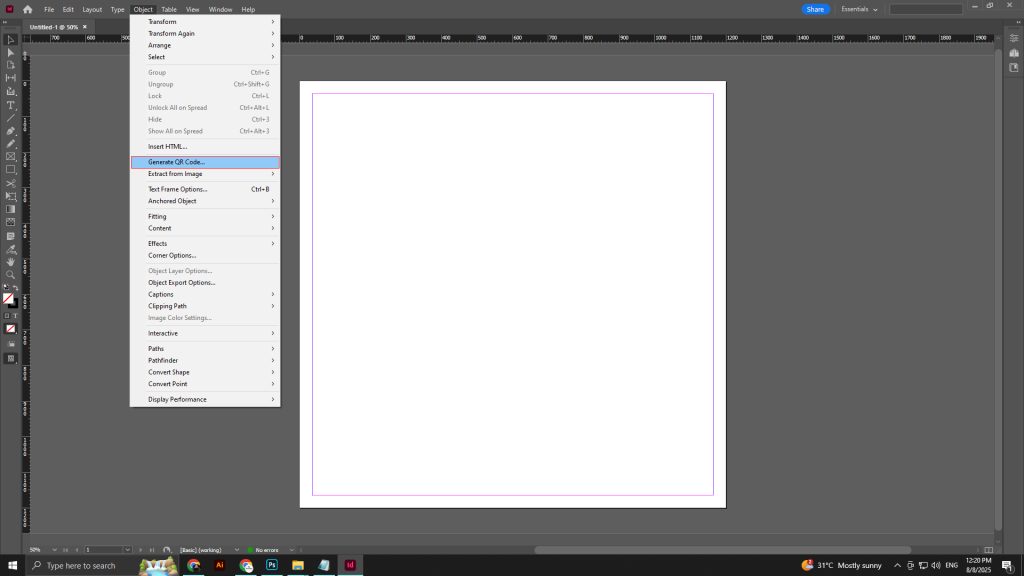This screenshot has width=1024, height=576.
Task: Select the Eyedropper tool
Action: pos(12,249)
